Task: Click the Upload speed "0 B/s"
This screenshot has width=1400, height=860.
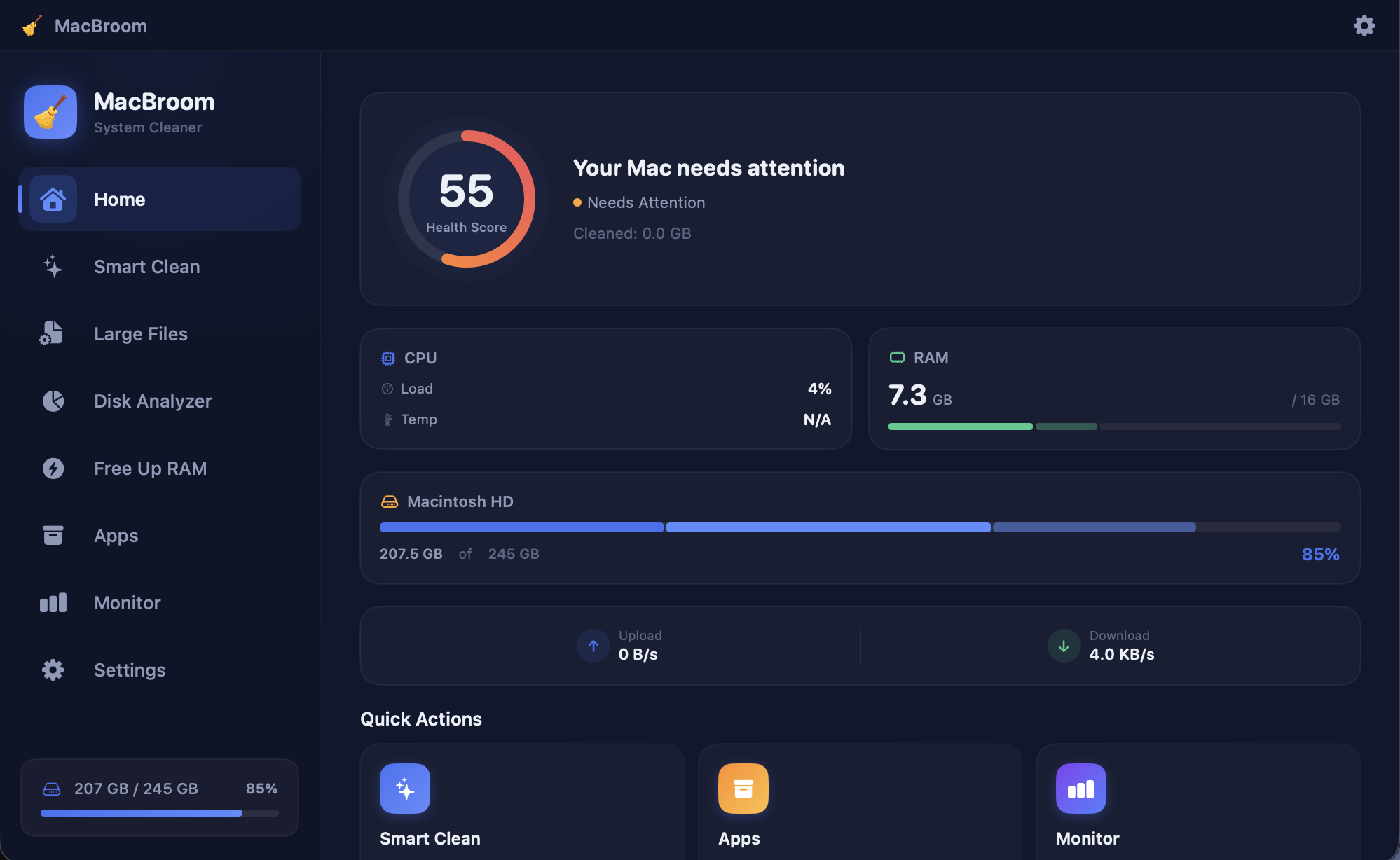Action: pos(638,654)
